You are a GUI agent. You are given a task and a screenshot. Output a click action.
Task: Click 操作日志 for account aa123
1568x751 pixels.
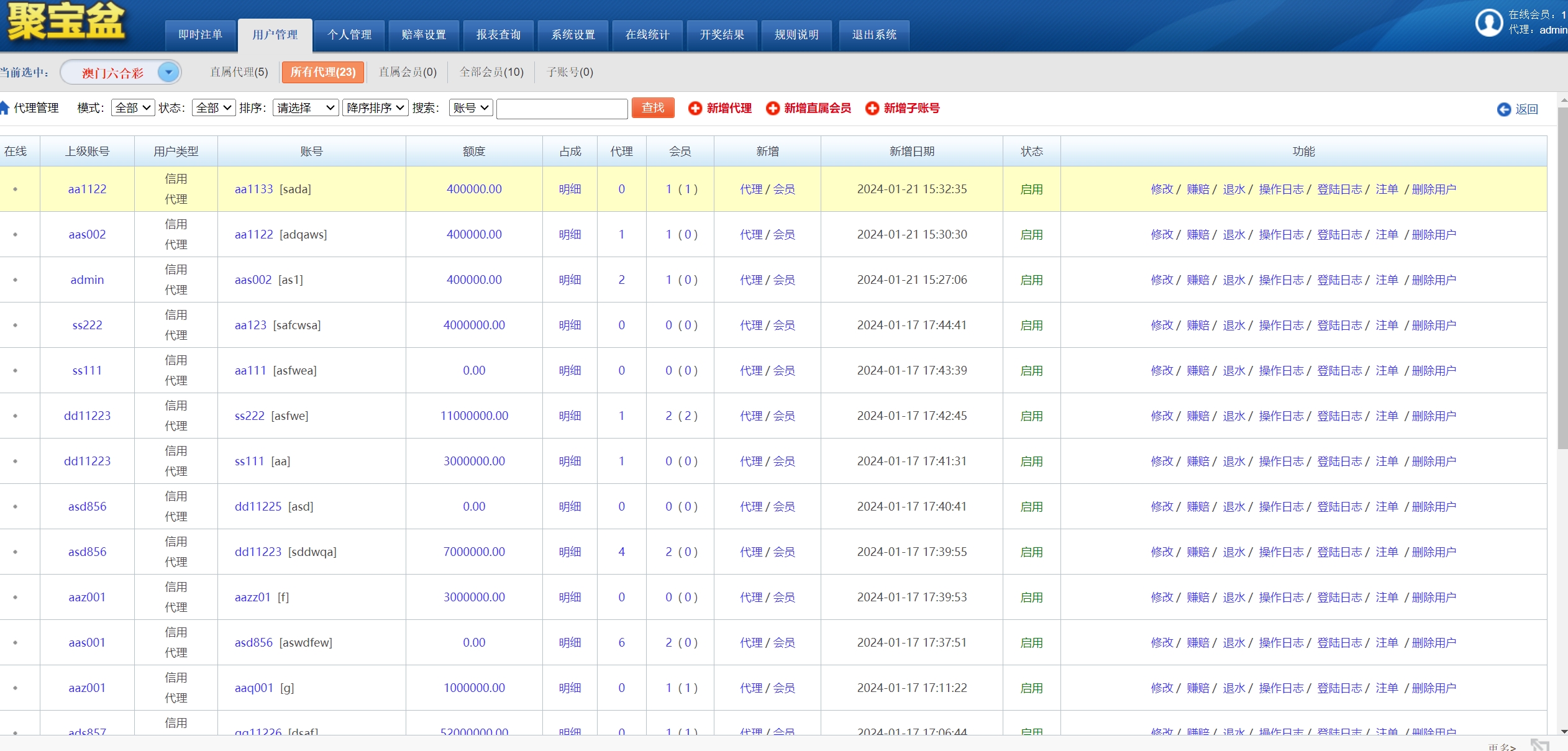1281,325
